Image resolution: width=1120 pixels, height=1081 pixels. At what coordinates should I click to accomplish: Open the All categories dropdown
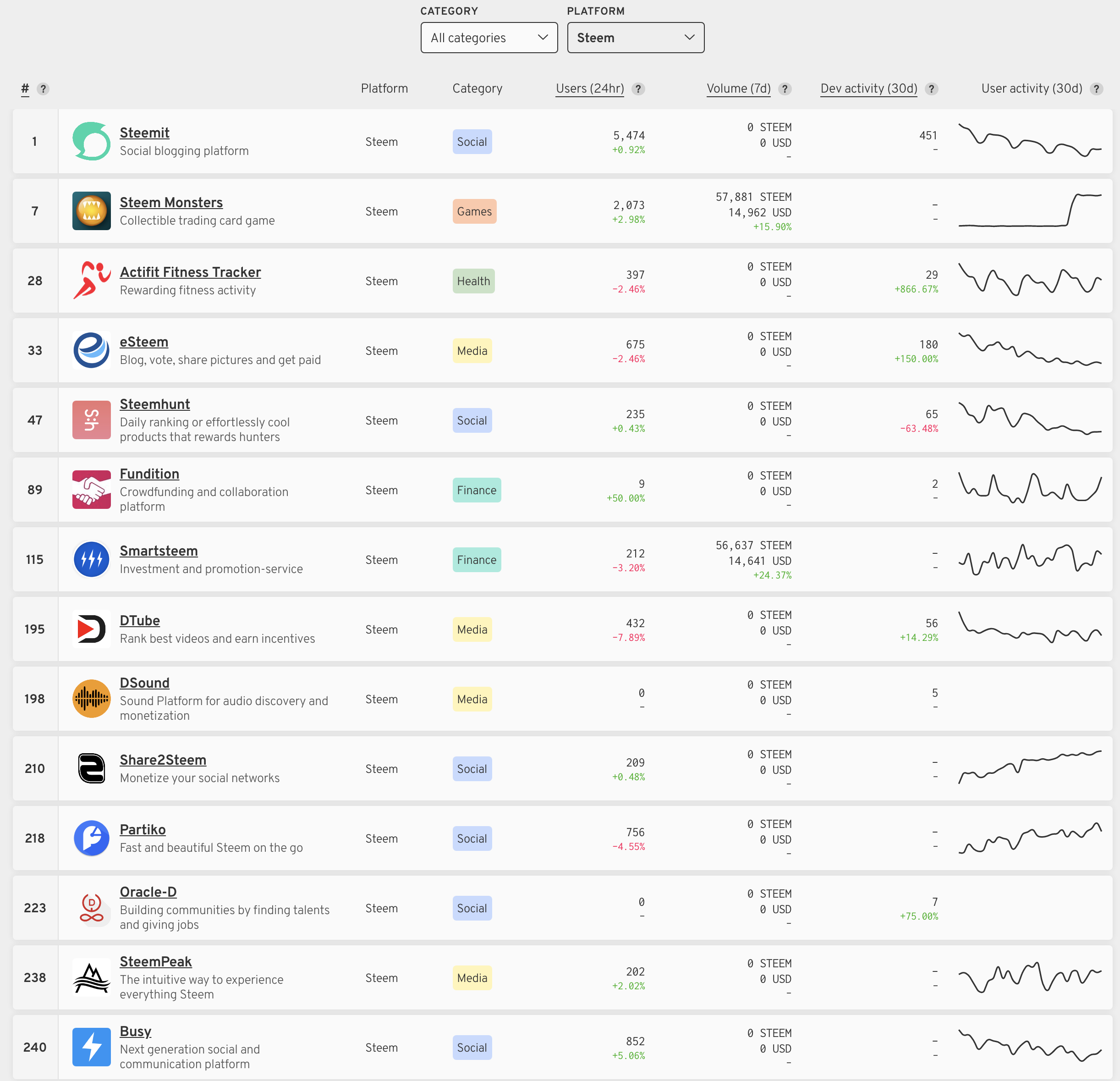[489, 38]
